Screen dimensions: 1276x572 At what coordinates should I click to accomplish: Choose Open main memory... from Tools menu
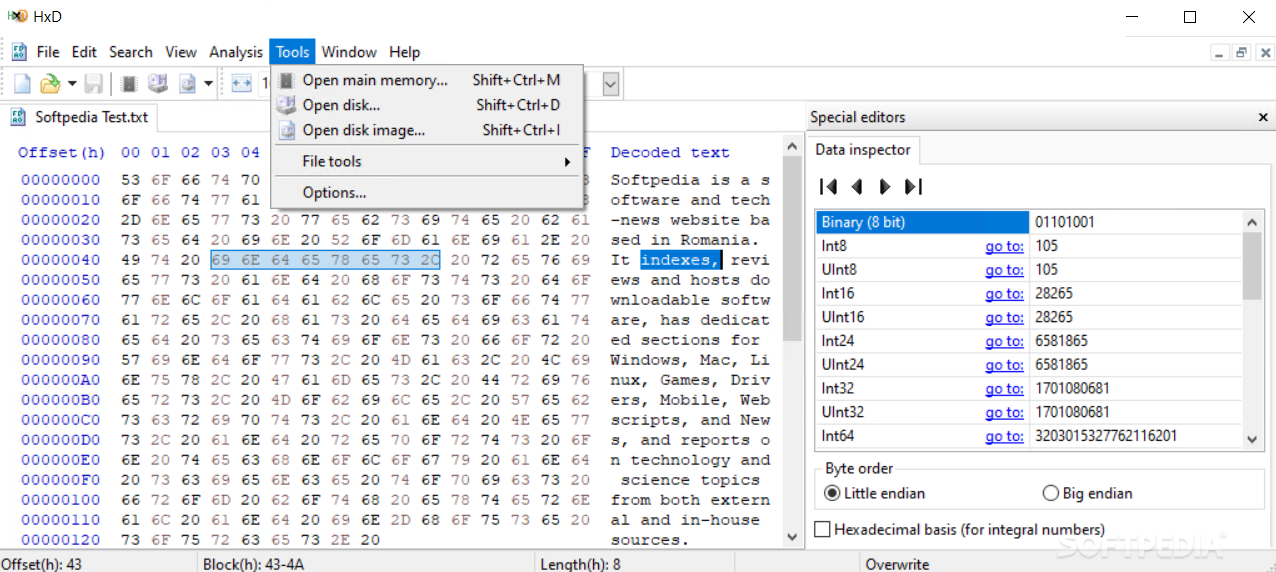pos(427,80)
